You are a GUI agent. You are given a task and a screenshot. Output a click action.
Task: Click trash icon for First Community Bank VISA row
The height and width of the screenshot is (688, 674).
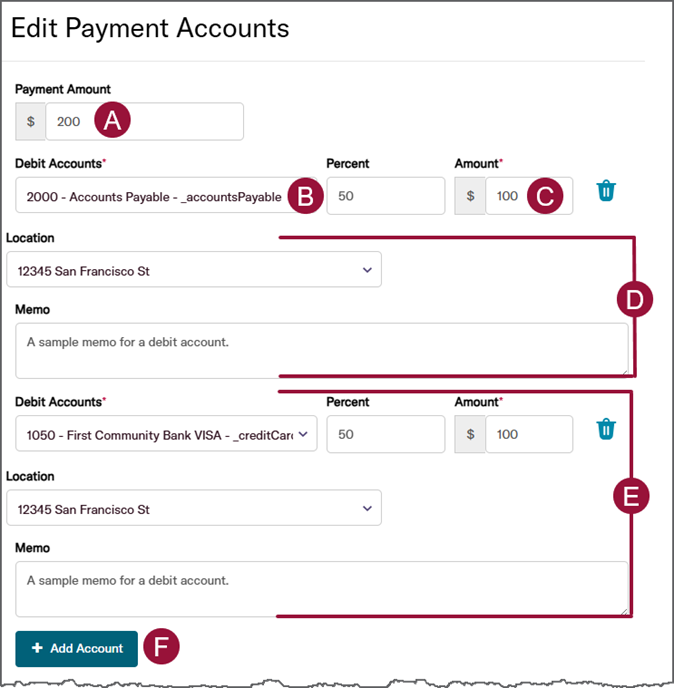click(605, 429)
